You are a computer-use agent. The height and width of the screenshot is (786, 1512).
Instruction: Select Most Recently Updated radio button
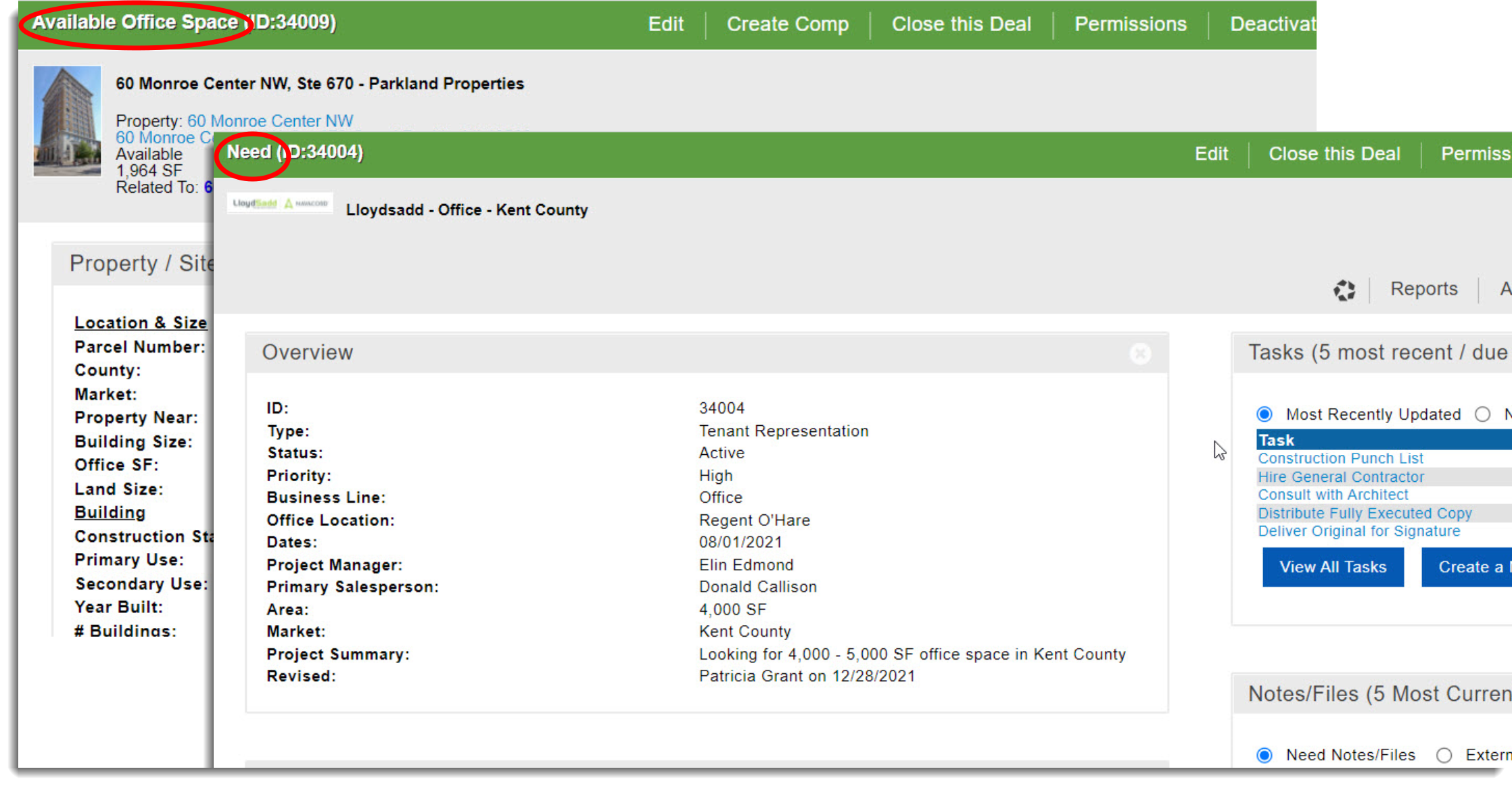(x=1265, y=414)
